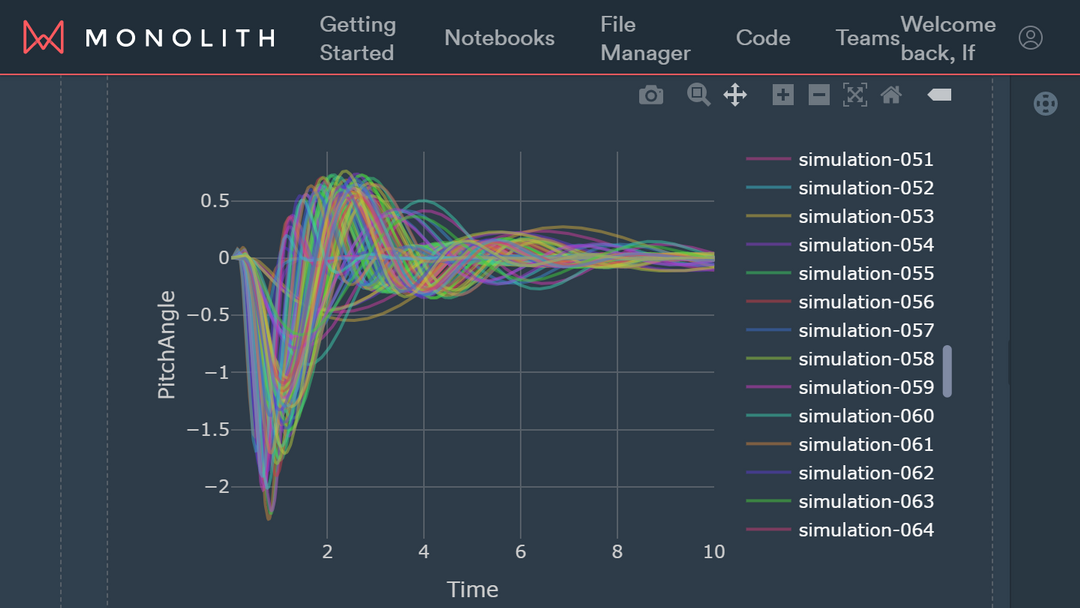Viewport: 1080px width, 608px height.
Task: Toggle spike lines tag icon
Action: (x=939, y=95)
